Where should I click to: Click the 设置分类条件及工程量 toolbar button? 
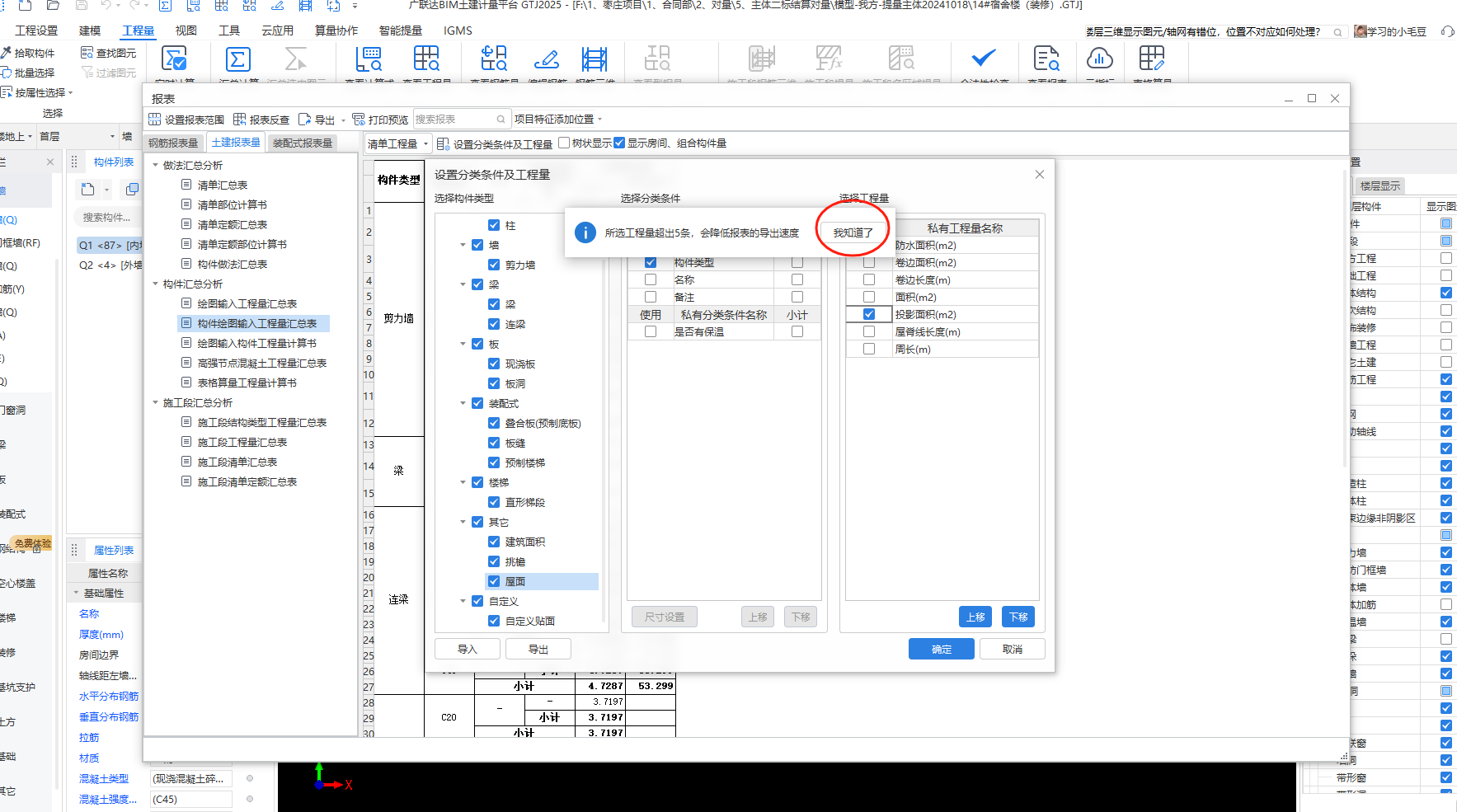point(495,143)
